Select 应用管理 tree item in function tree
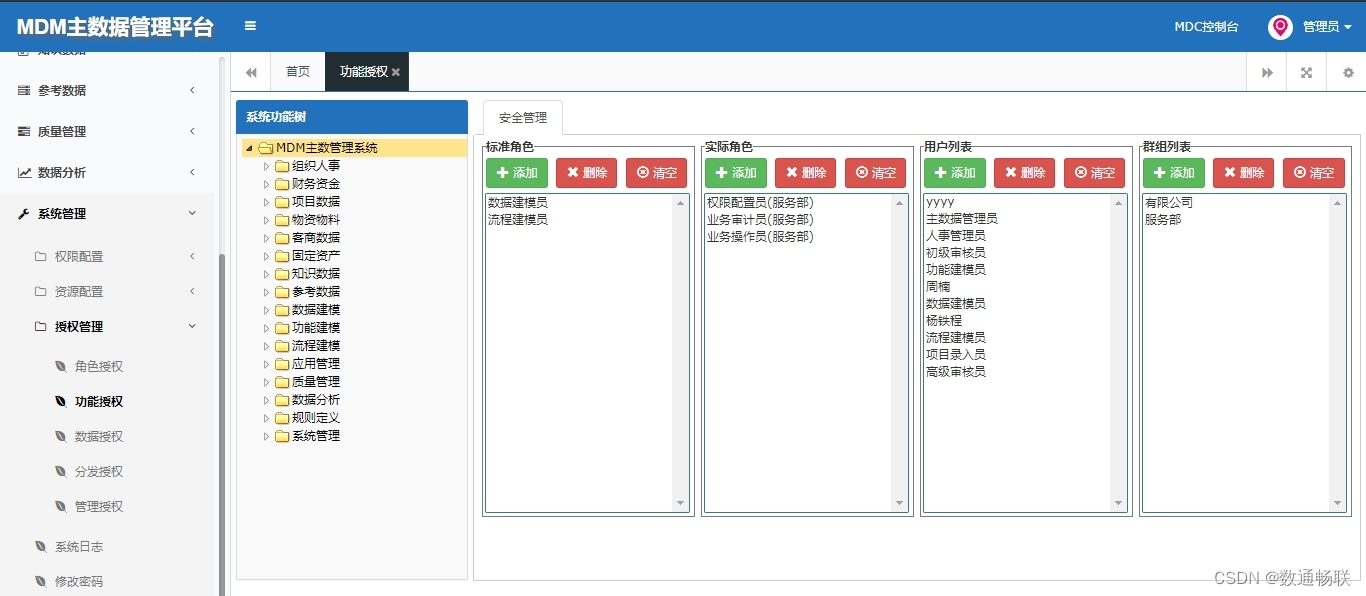 (x=316, y=364)
